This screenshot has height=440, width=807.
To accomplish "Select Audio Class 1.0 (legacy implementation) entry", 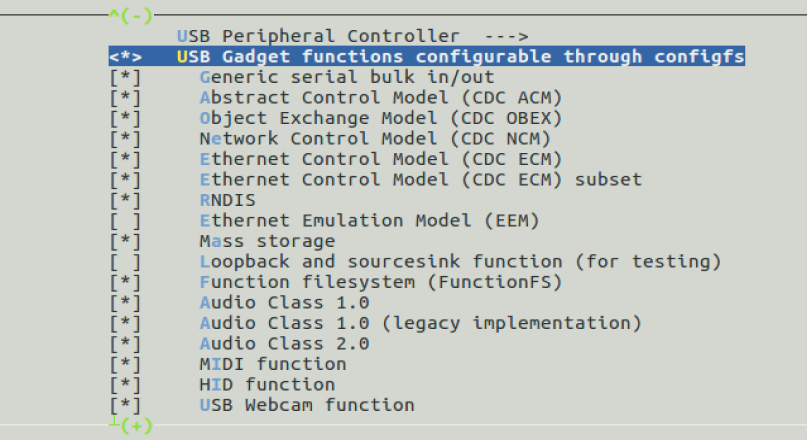I will tap(420, 323).
